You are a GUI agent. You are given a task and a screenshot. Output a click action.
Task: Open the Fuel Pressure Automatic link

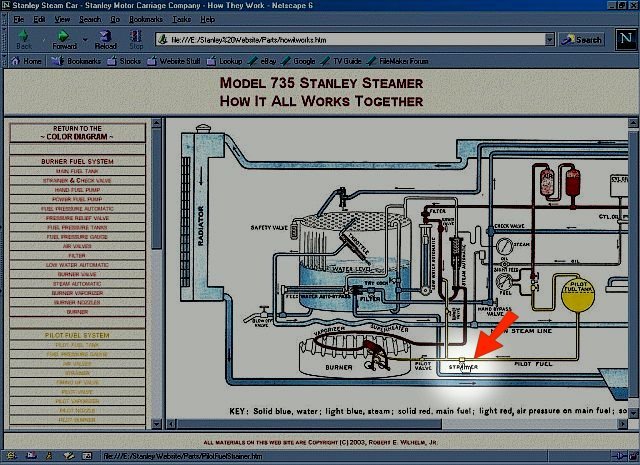point(77,209)
